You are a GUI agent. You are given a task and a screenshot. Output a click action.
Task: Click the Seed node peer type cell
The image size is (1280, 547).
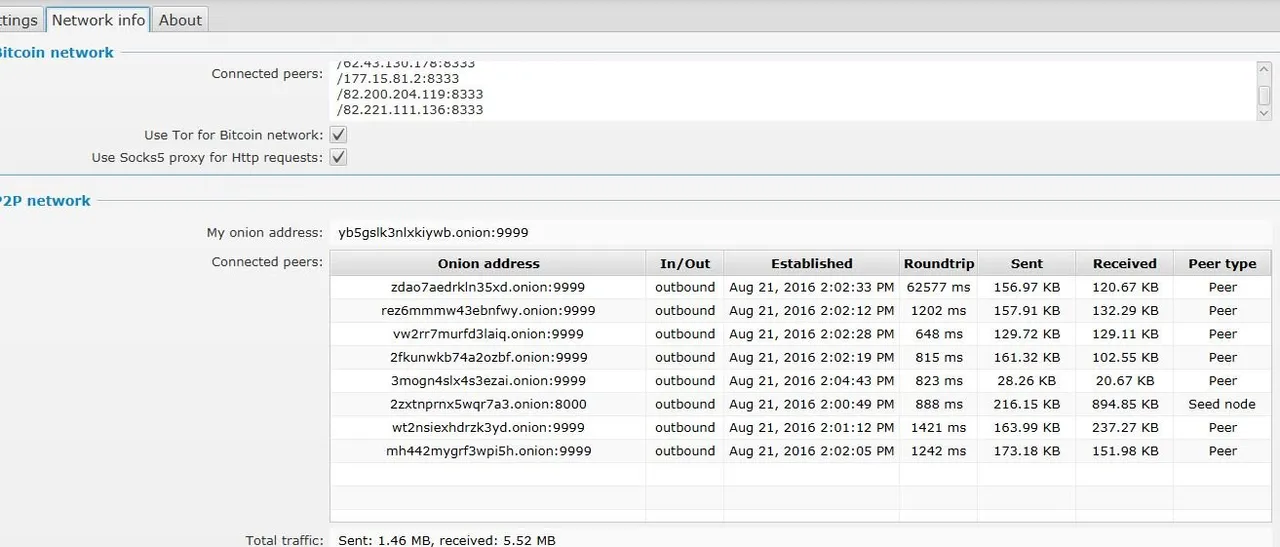pos(1222,404)
